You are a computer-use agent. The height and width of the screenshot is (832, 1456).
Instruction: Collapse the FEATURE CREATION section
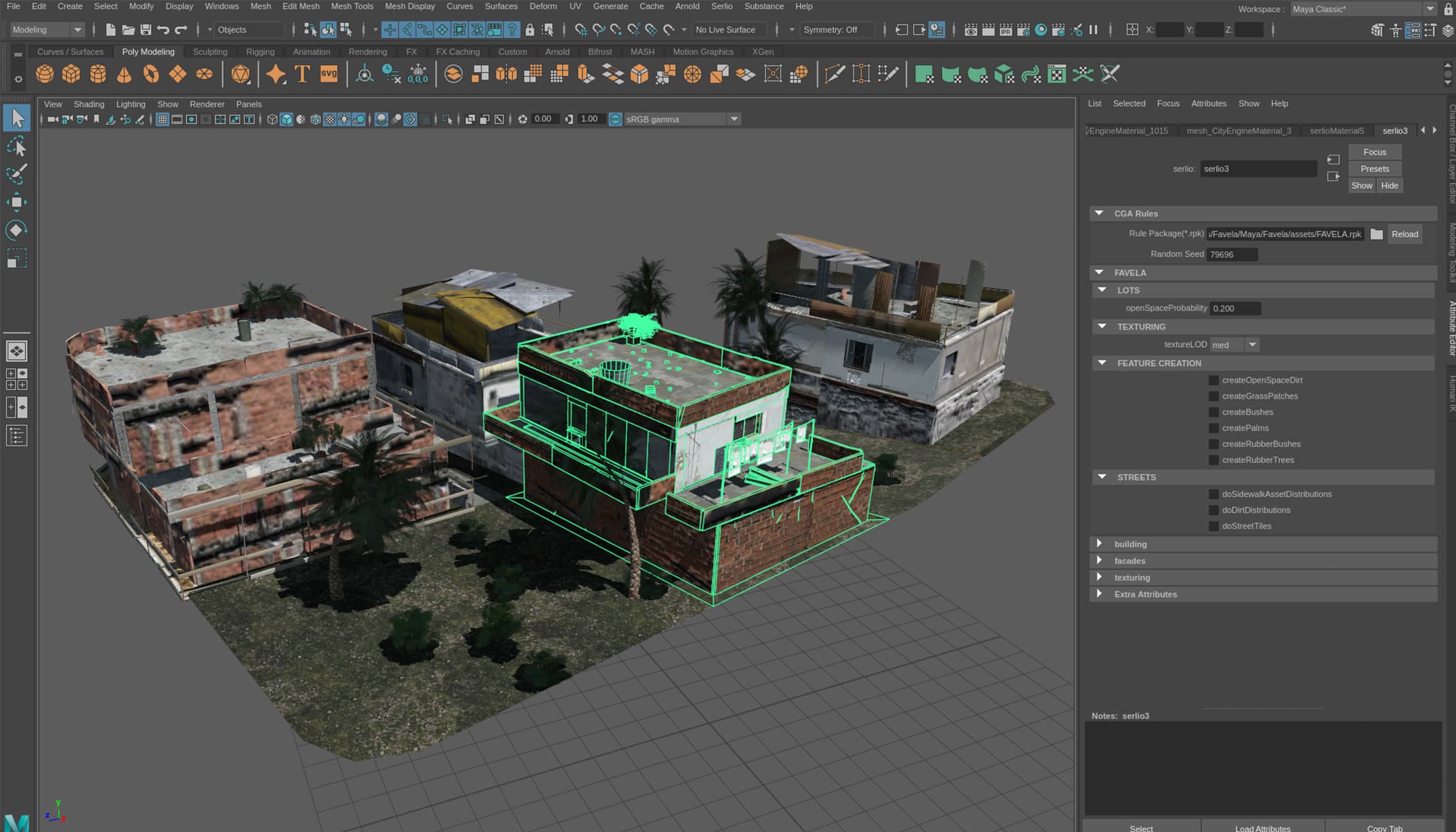(1102, 363)
